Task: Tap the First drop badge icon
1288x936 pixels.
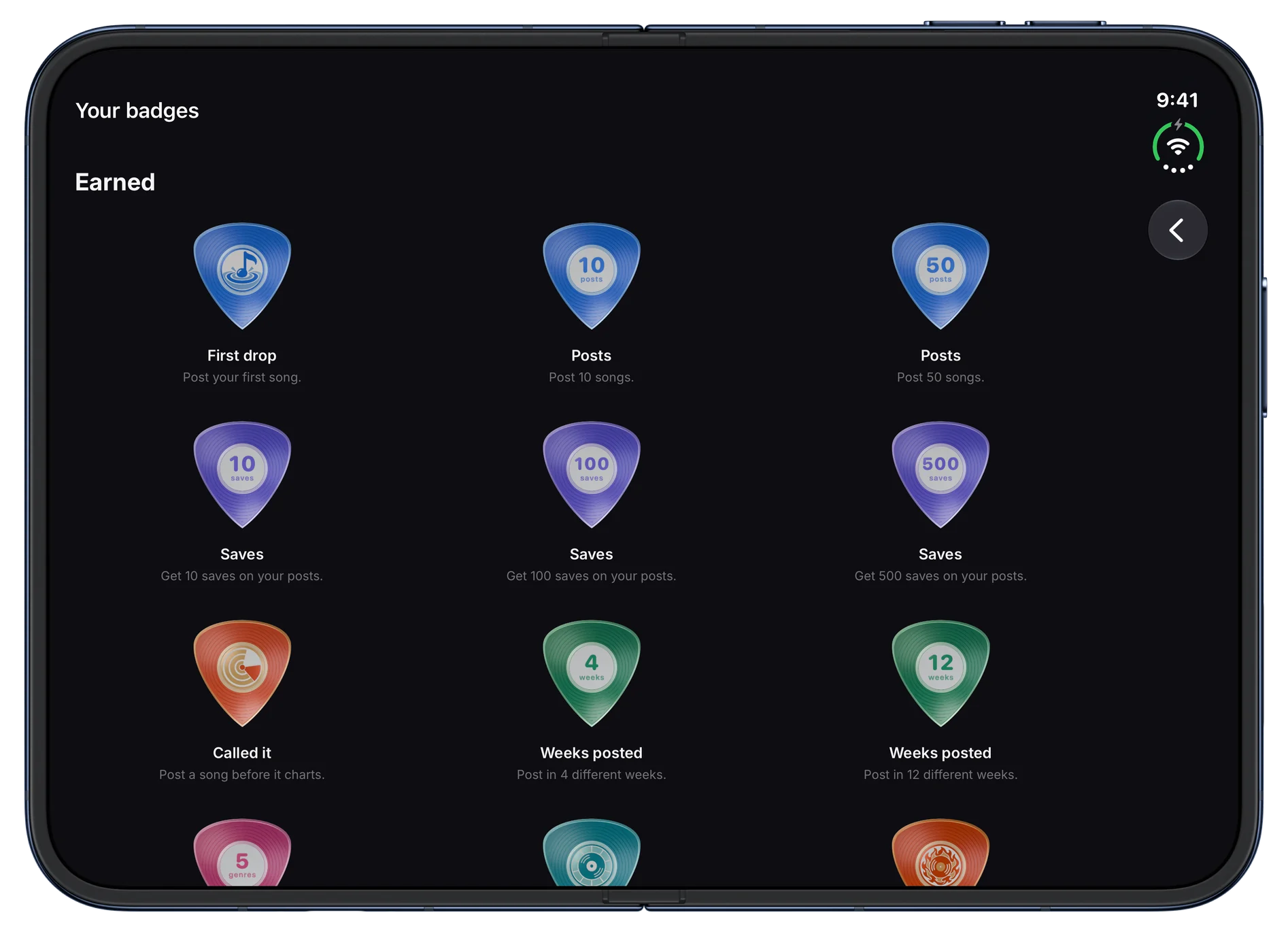Action: point(242,276)
